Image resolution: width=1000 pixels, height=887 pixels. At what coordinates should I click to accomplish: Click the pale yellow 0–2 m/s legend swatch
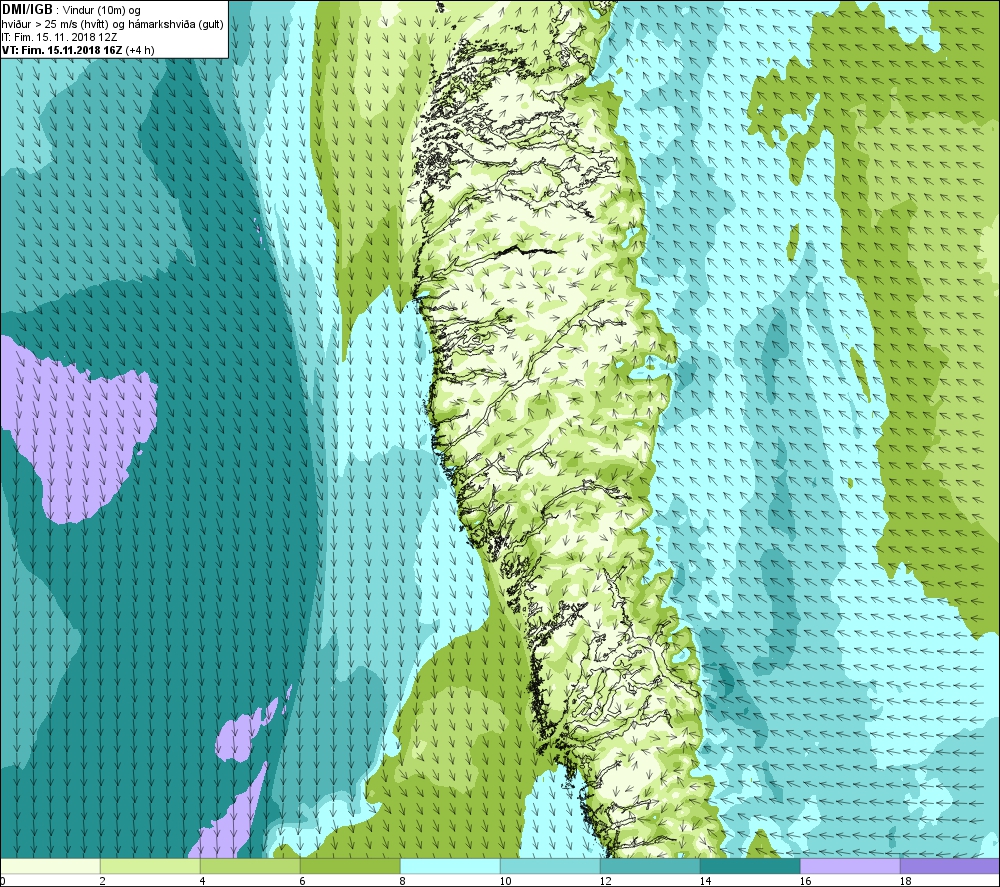pos(50,866)
